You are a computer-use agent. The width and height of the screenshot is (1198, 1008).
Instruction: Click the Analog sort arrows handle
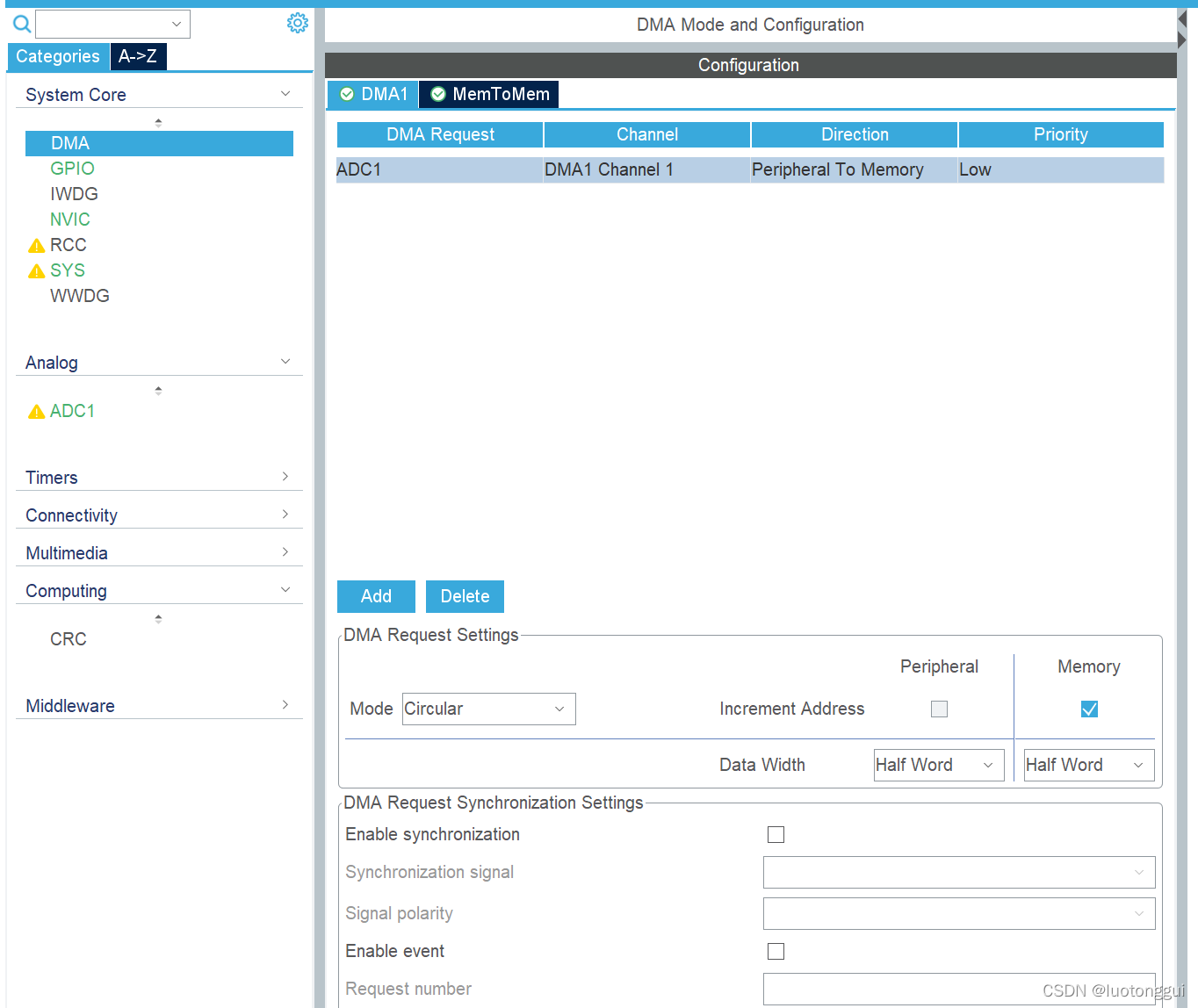click(158, 390)
